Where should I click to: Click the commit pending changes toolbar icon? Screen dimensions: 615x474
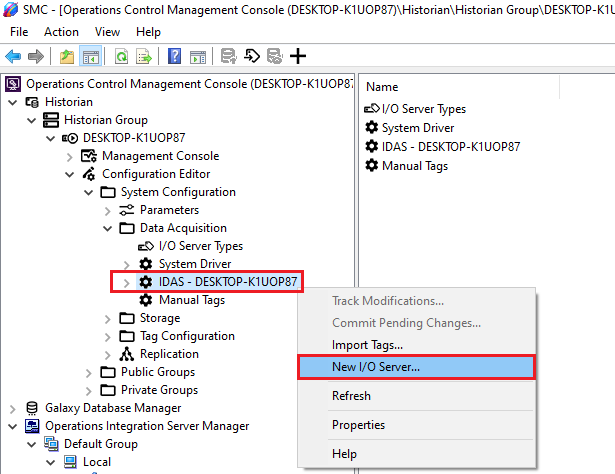click(229, 56)
